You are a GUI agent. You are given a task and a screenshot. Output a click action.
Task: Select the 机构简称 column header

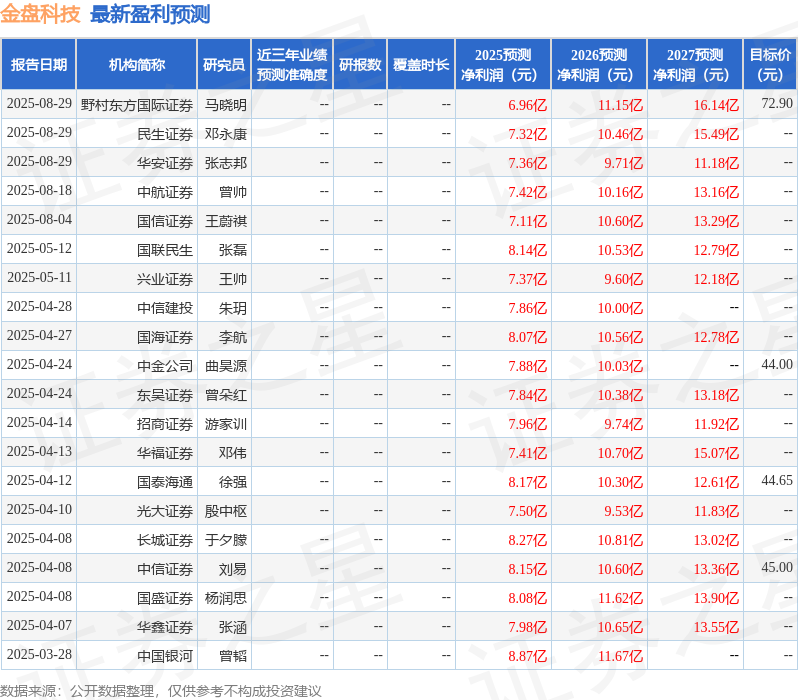(136, 65)
